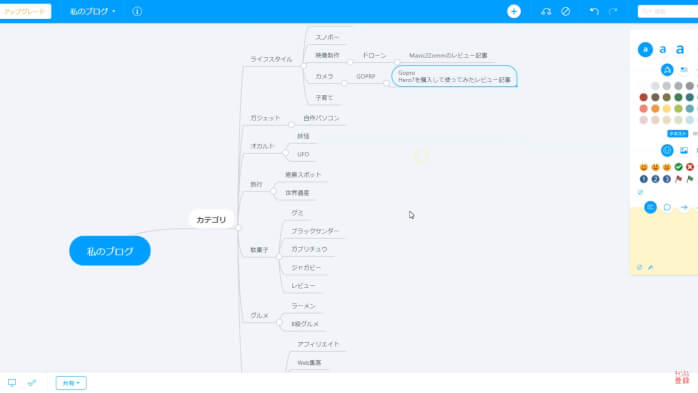Click the connection tool icon in top bar

click(x=546, y=12)
